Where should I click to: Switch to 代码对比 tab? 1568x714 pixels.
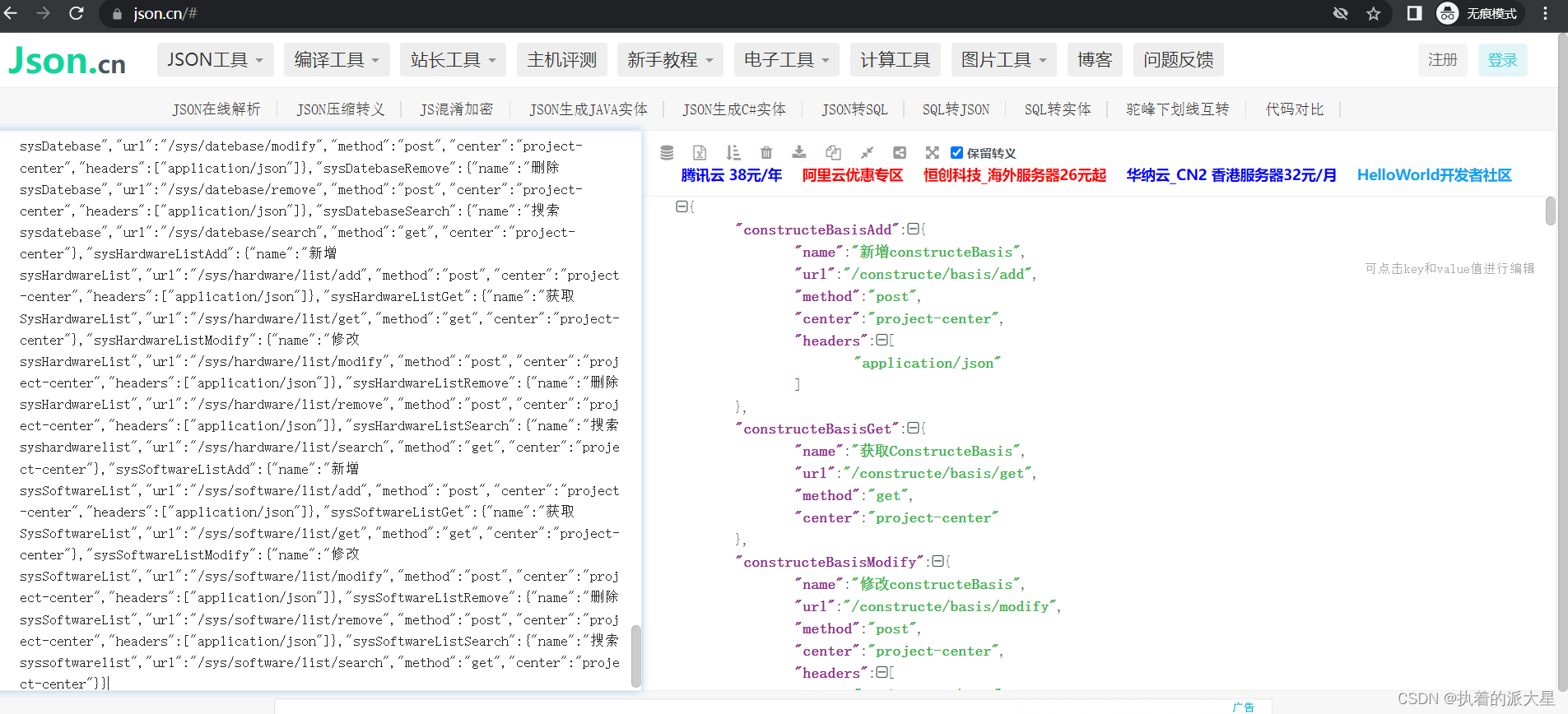click(x=1295, y=109)
